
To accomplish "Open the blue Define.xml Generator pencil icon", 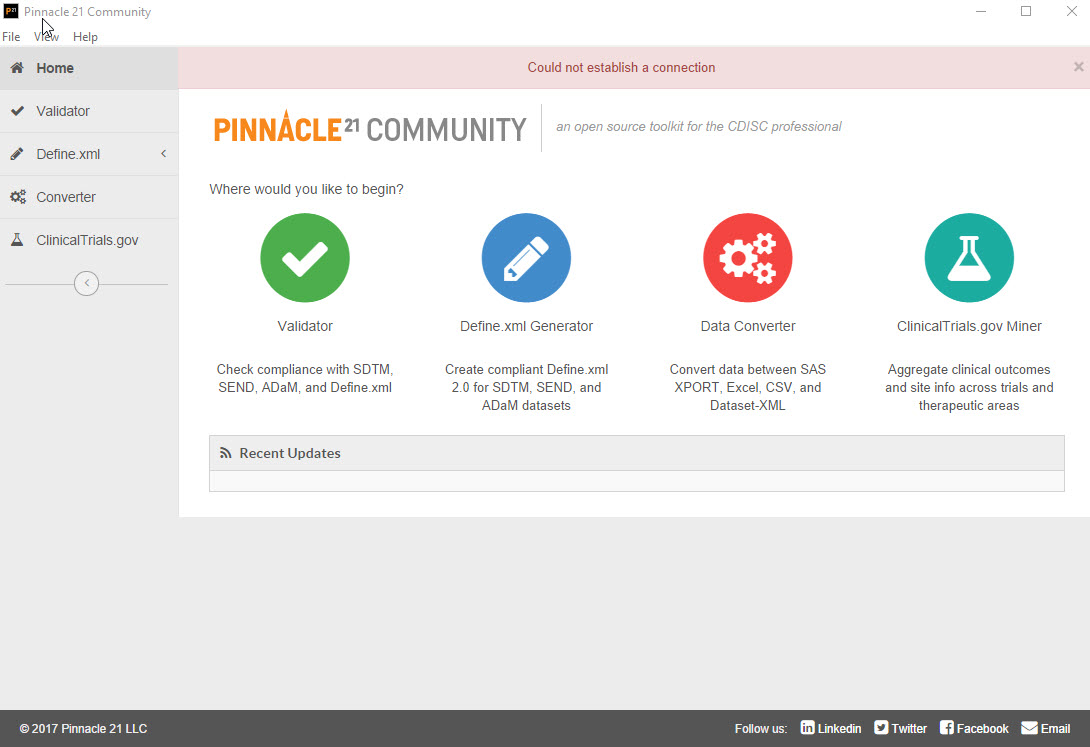I will 526,258.
